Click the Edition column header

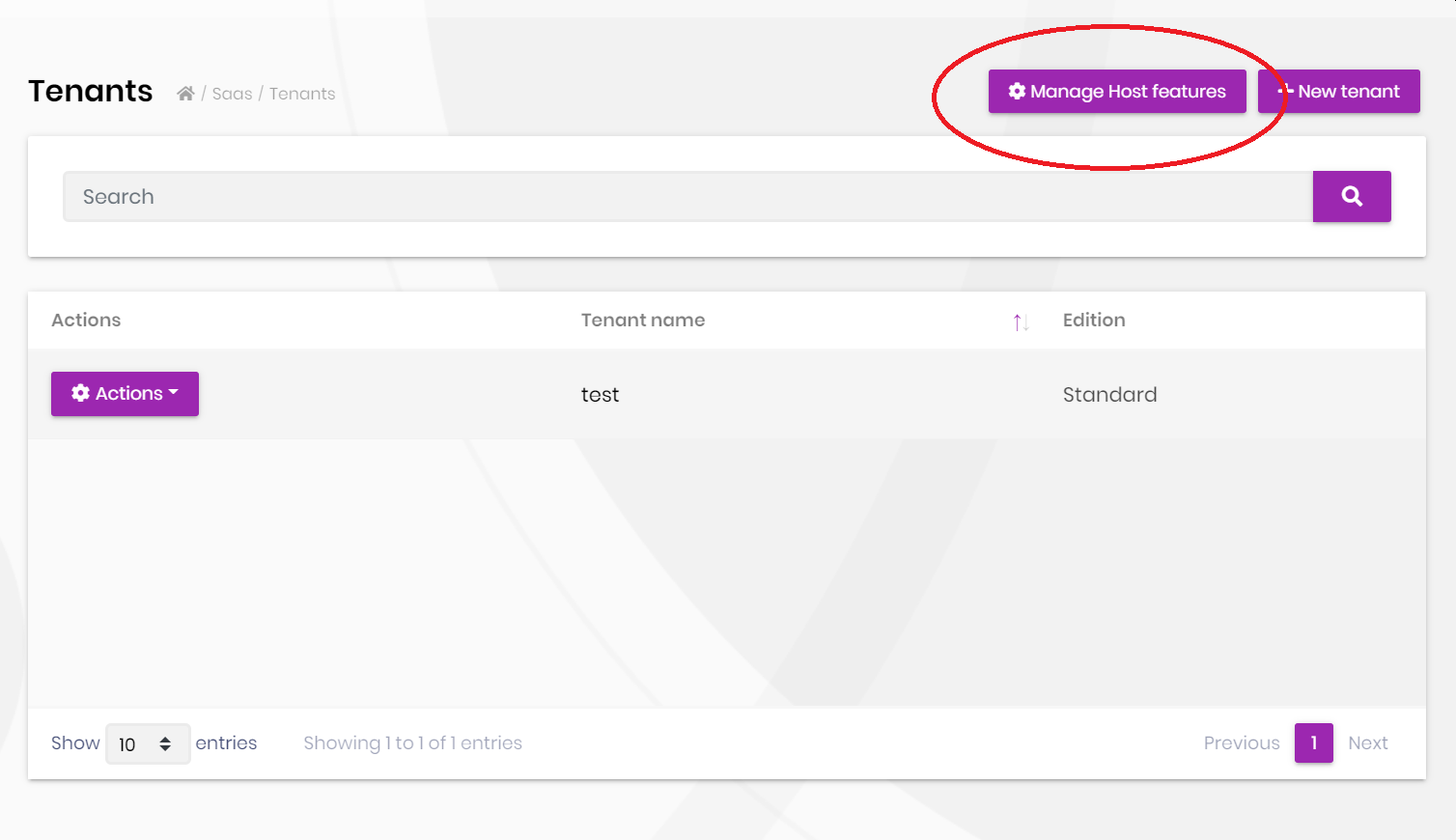1094,321
